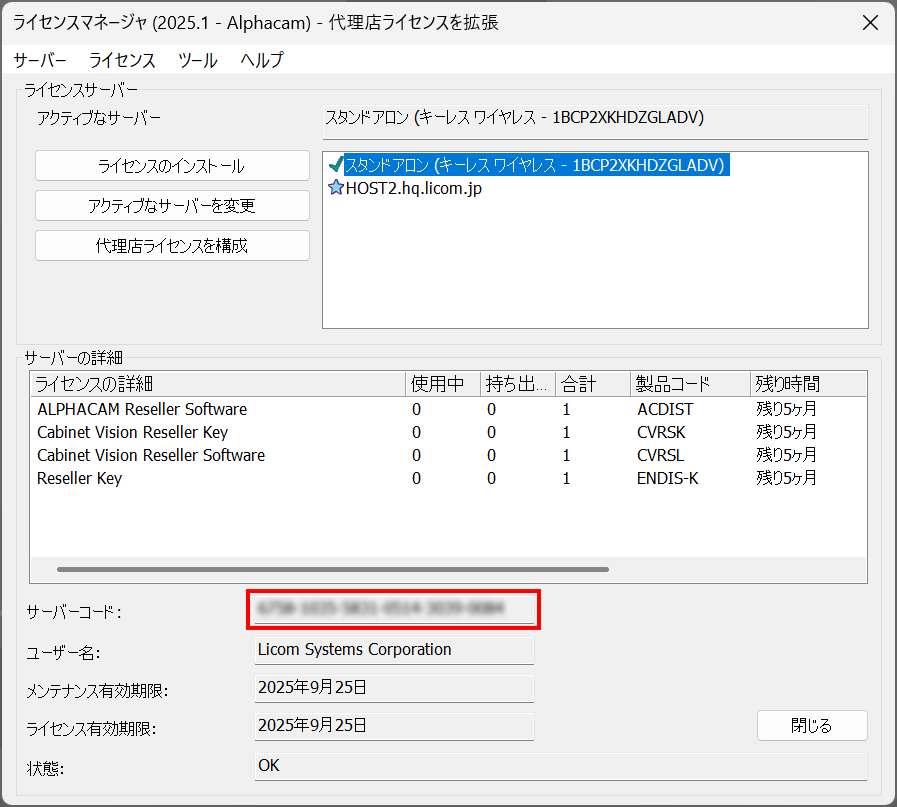
Task: Click the 状態 field showing OK
Action: [561, 766]
